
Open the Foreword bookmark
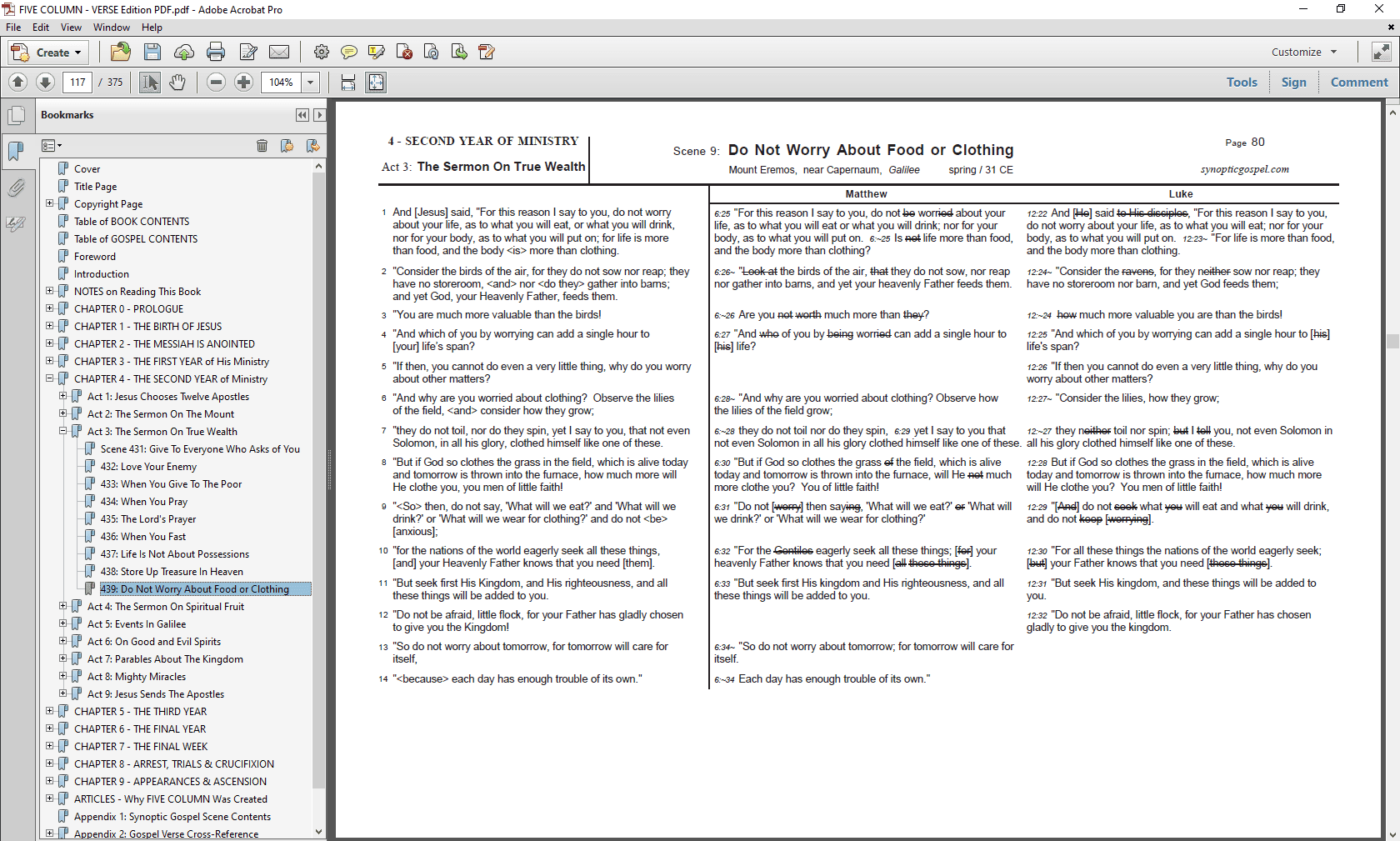94,256
